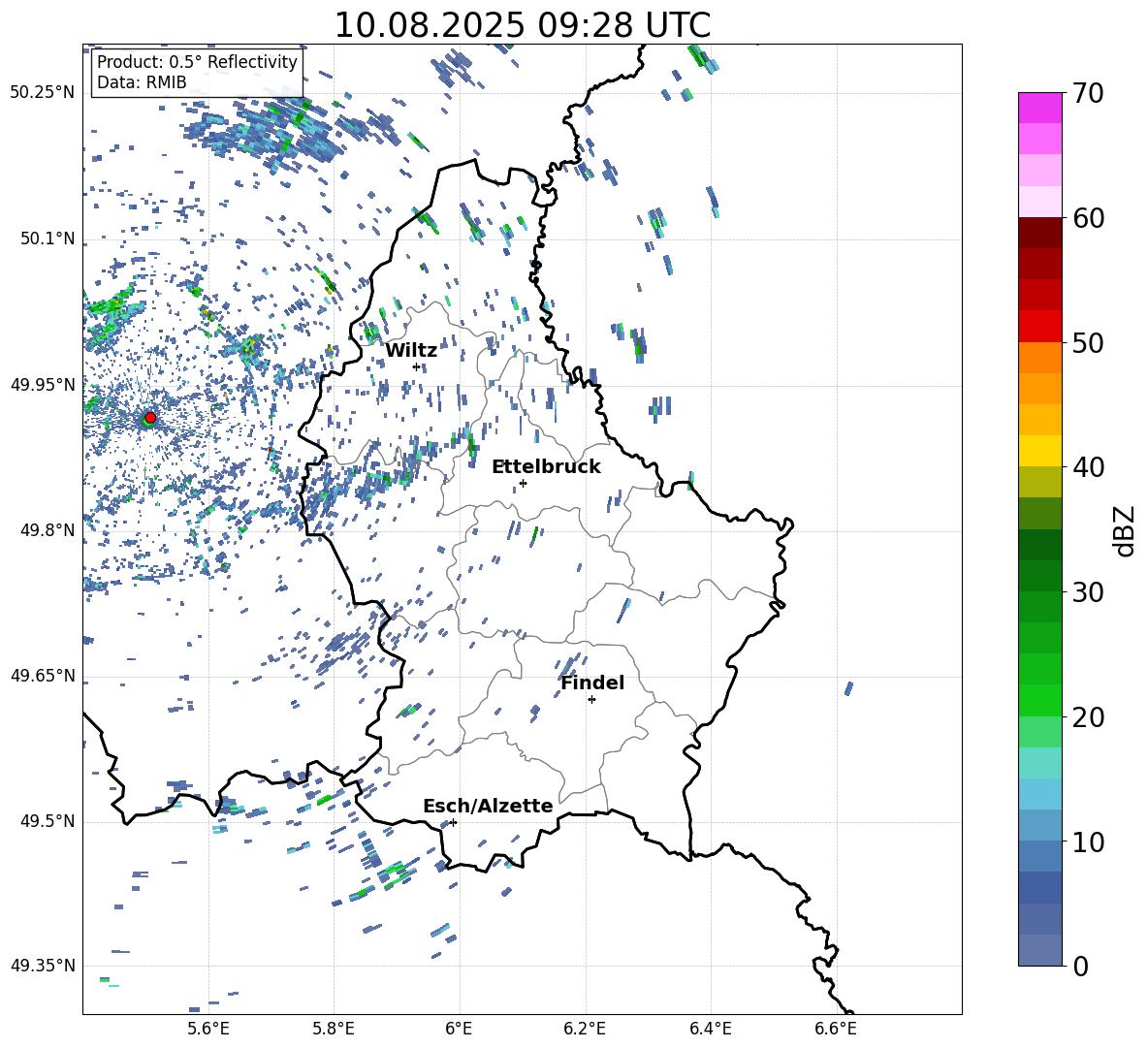Click the Ettelbruck station cross marker
Image resolution: width=1148 pixels, height=1048 pixels.
(x=523, y=483)
